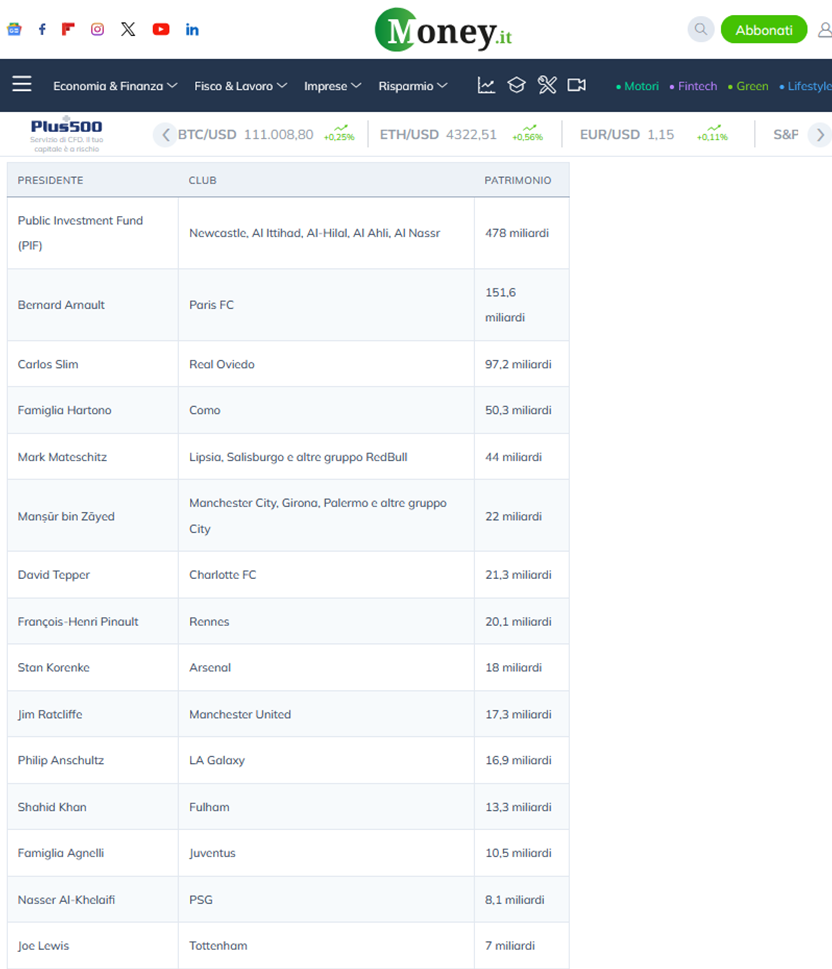The width and height of the screenshot is (832, 969).
Task: Click the chart markets icon in navbar
Action: (486, 85)
